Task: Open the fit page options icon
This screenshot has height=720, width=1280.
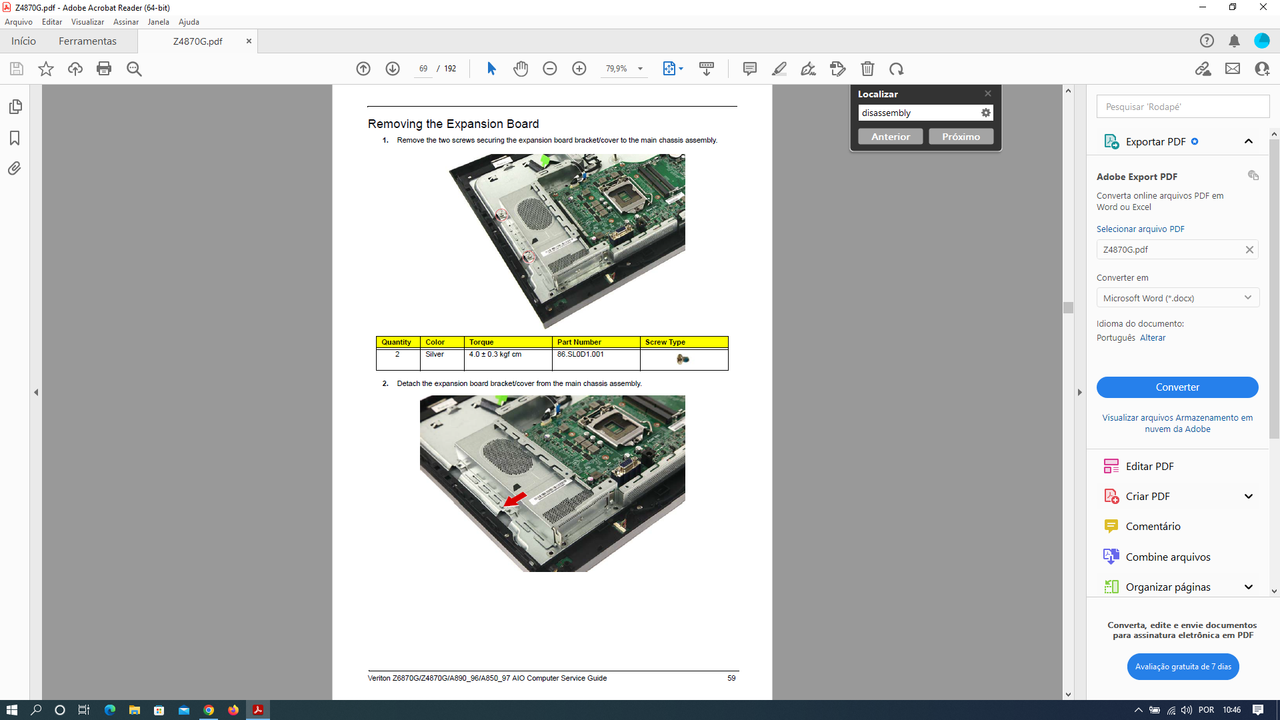Action: (x=673, y=69)
